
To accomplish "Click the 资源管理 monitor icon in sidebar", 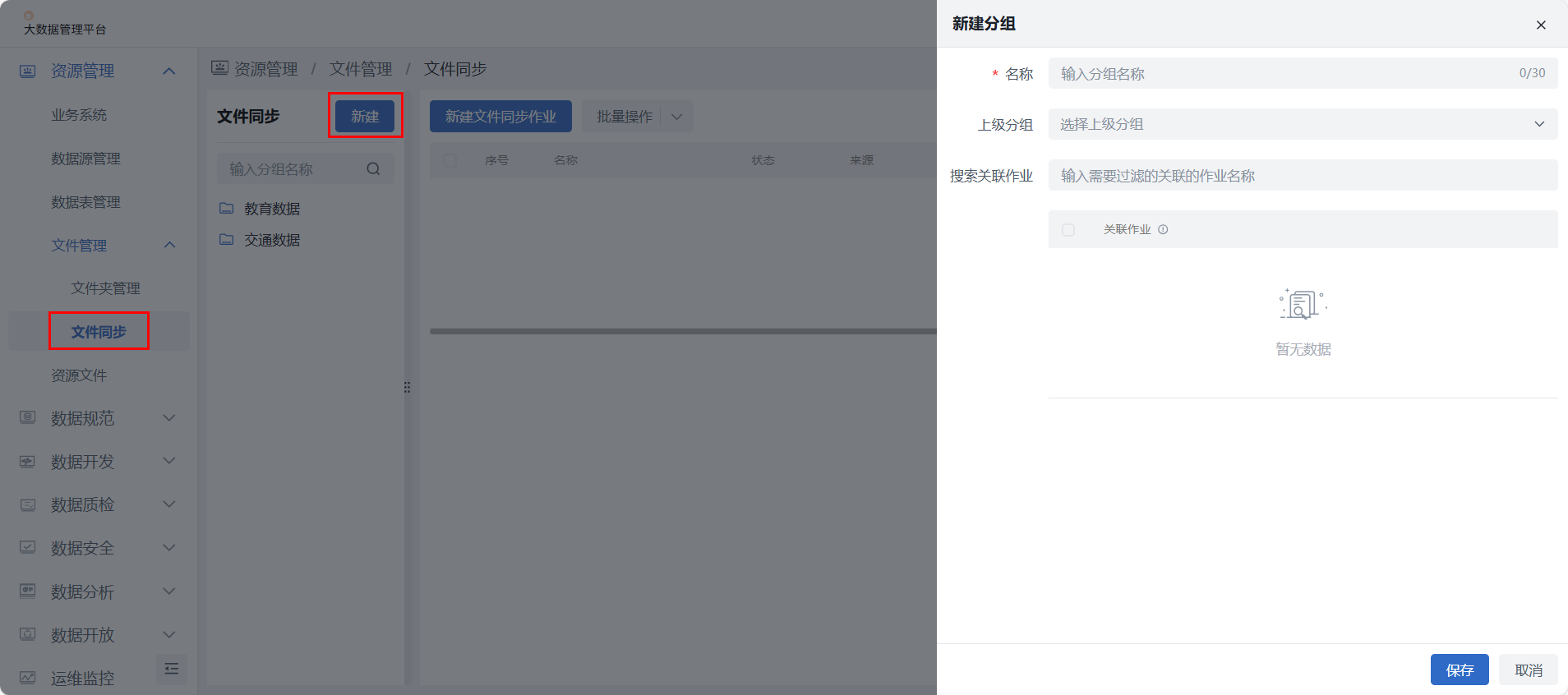I will [27, 71].
